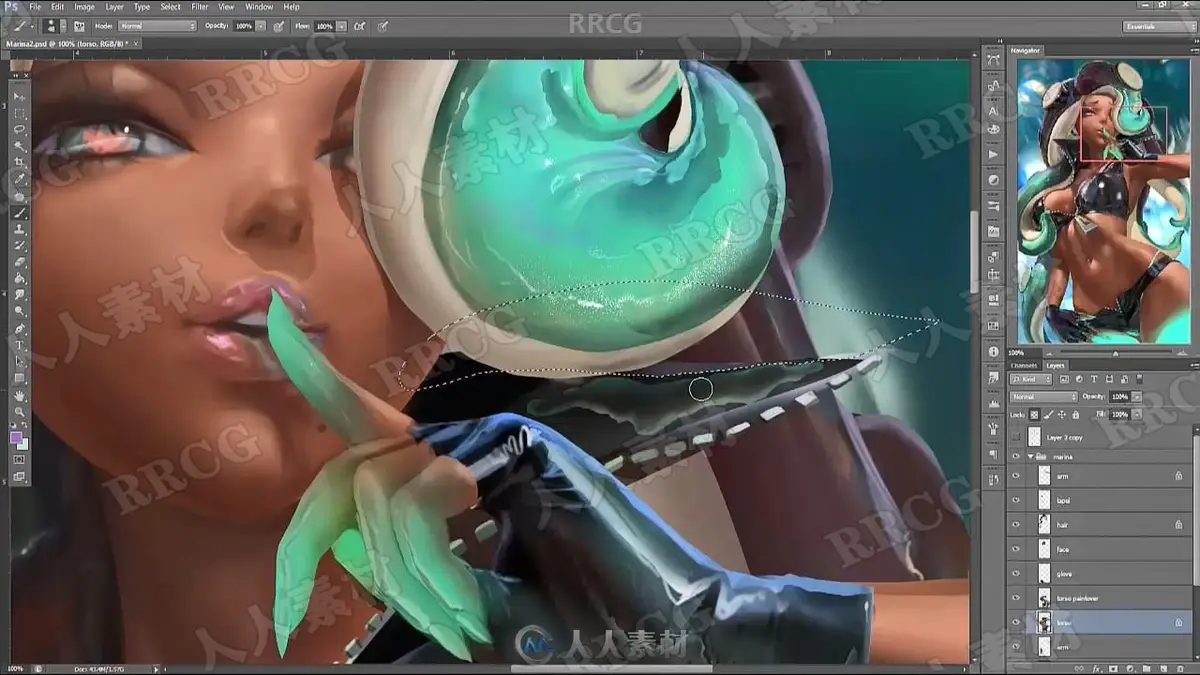Click the Navigator preview thumbnail
This screenshot has width=1200, height=675.
point(1104,201)
